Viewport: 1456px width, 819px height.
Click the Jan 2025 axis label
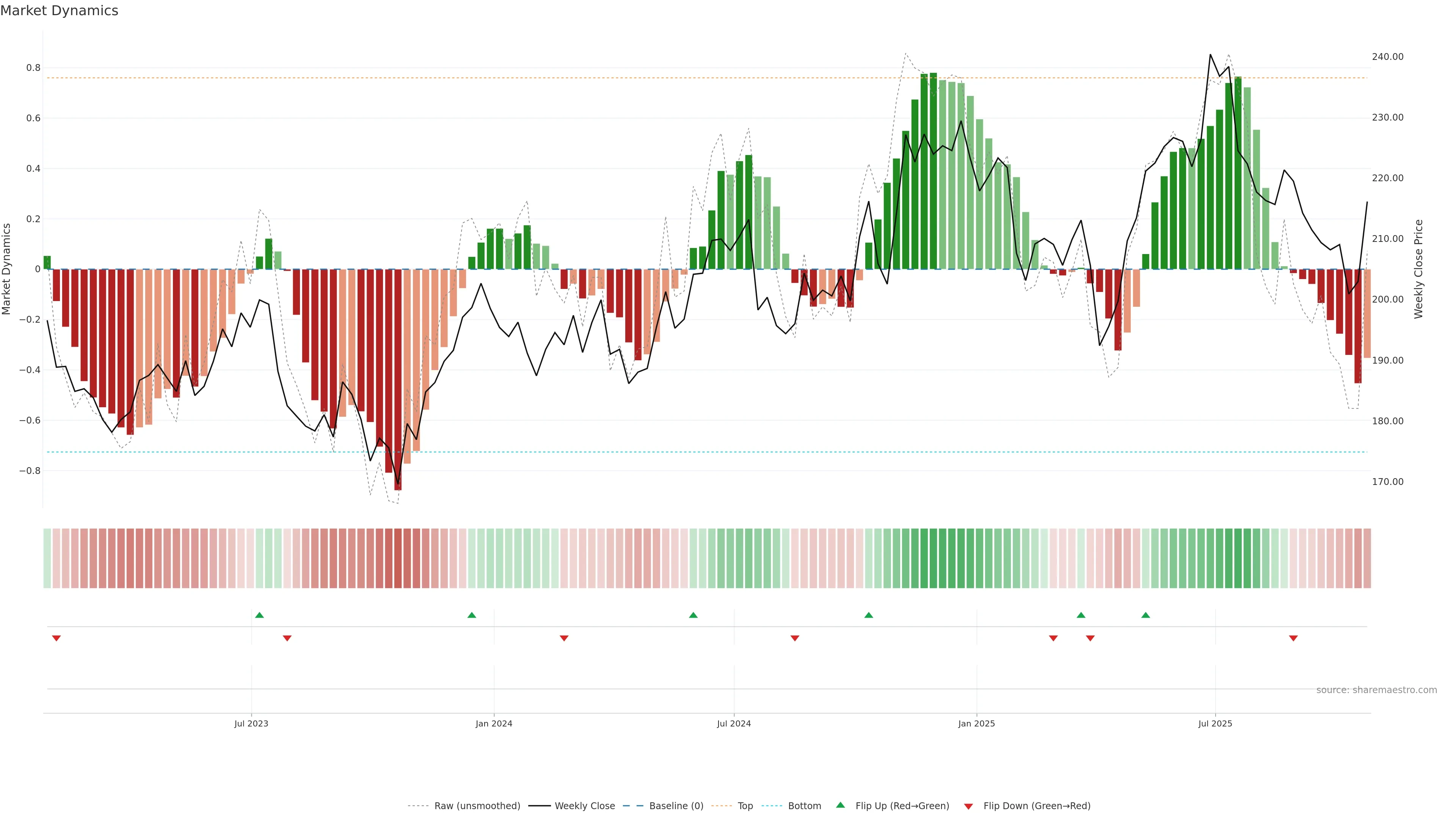(976, 723)
